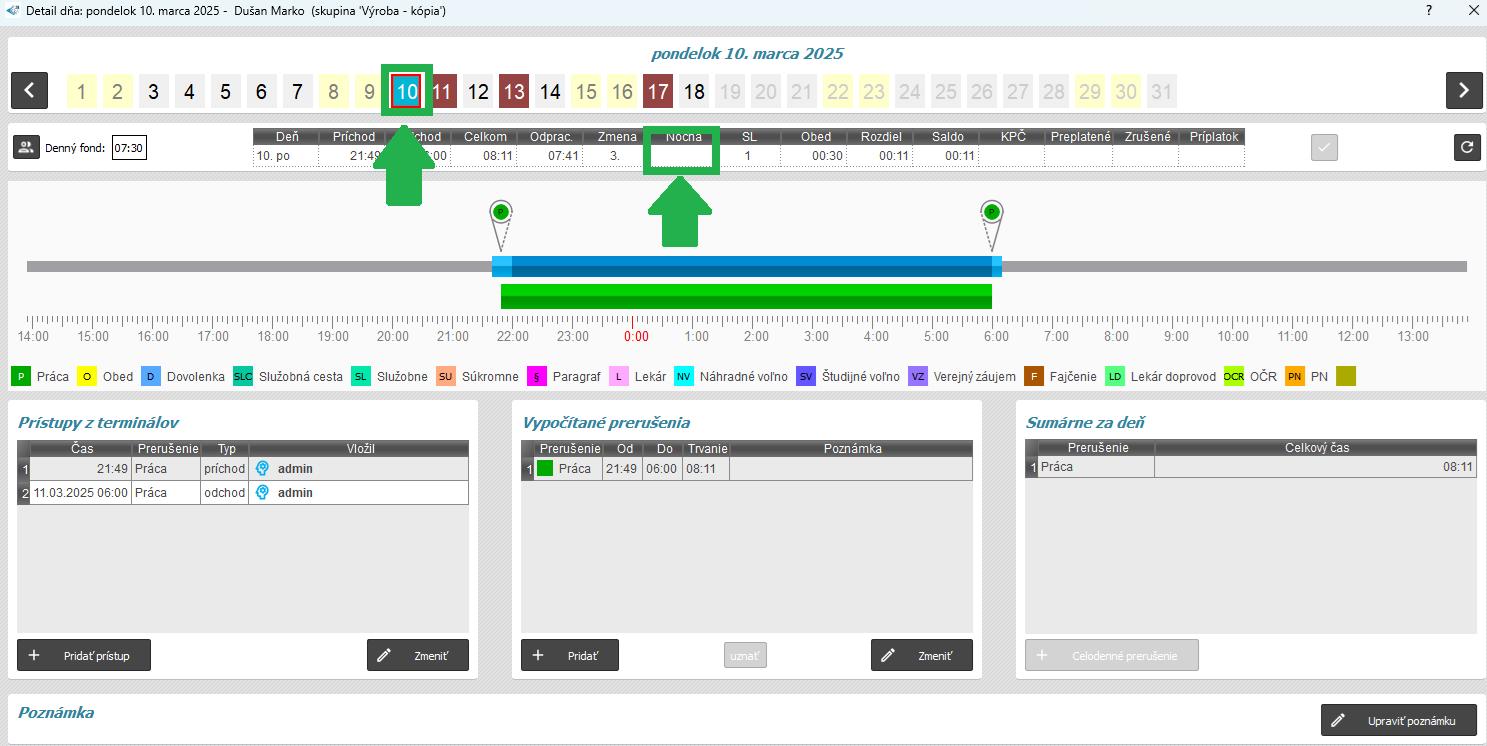Image resolution: width=1487 pixels, height=746 pixels.
Task: Toggle the grey checkmark confirm box
Action: pos(1324,147)
